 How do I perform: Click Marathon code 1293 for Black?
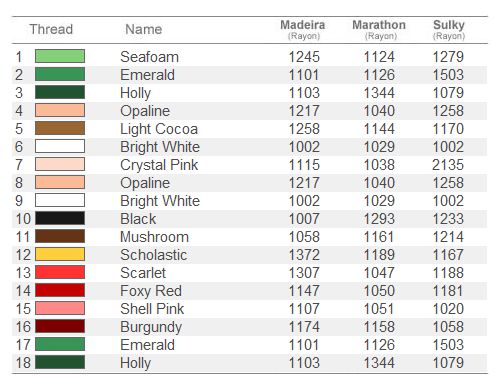click(x=379, y=219)
